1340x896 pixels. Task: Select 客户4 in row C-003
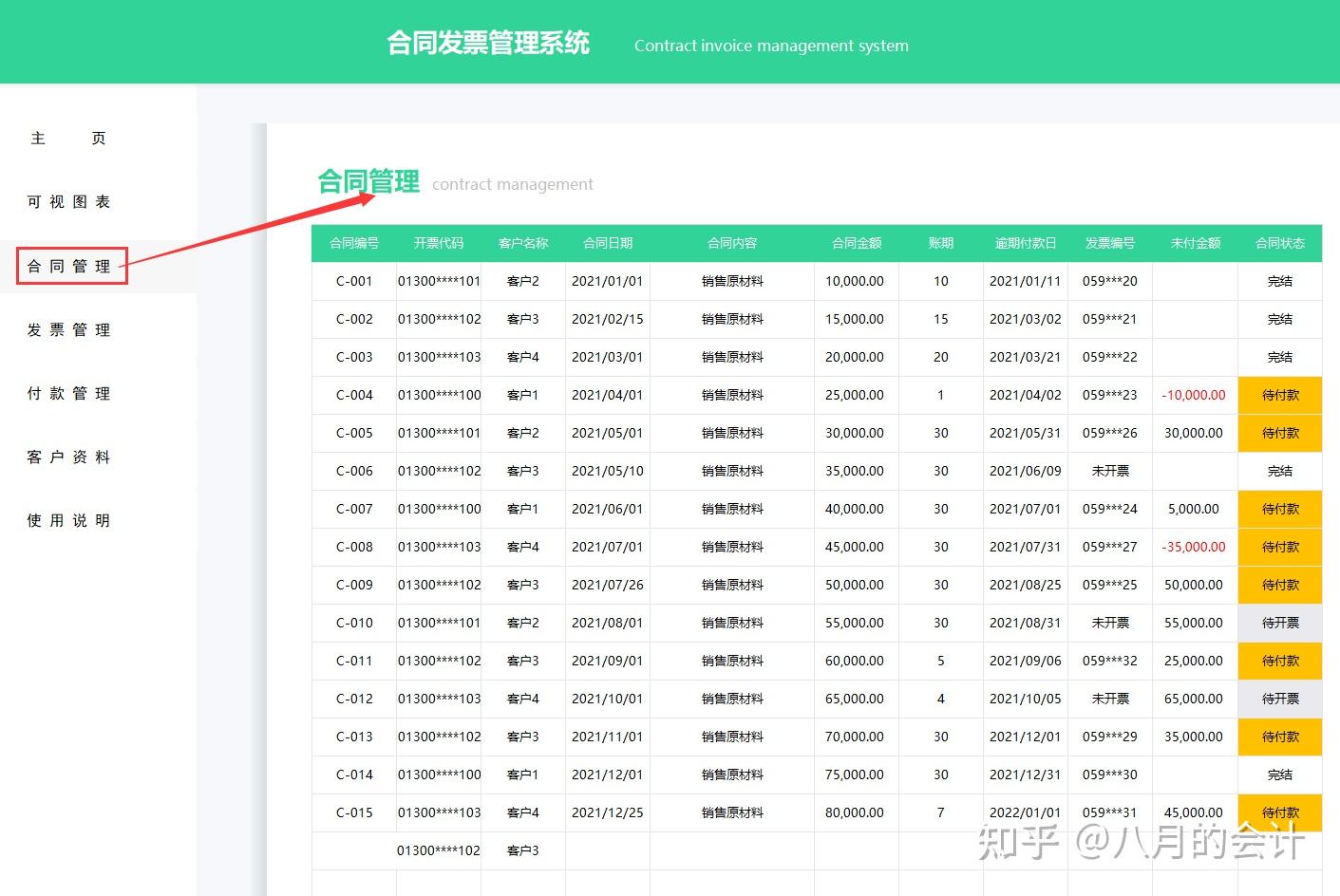point(523,357)
